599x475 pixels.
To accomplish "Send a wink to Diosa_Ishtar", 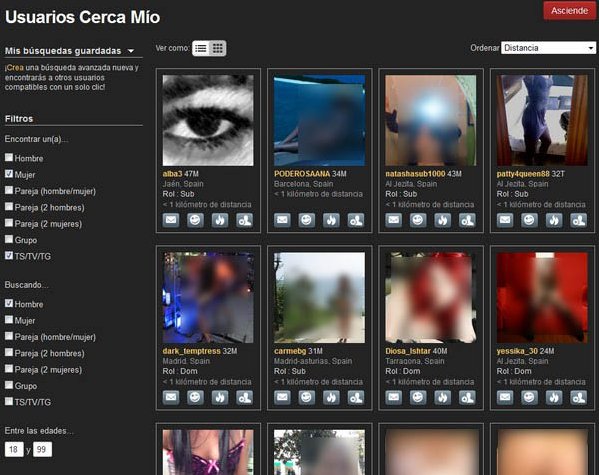I will (418, 397).
